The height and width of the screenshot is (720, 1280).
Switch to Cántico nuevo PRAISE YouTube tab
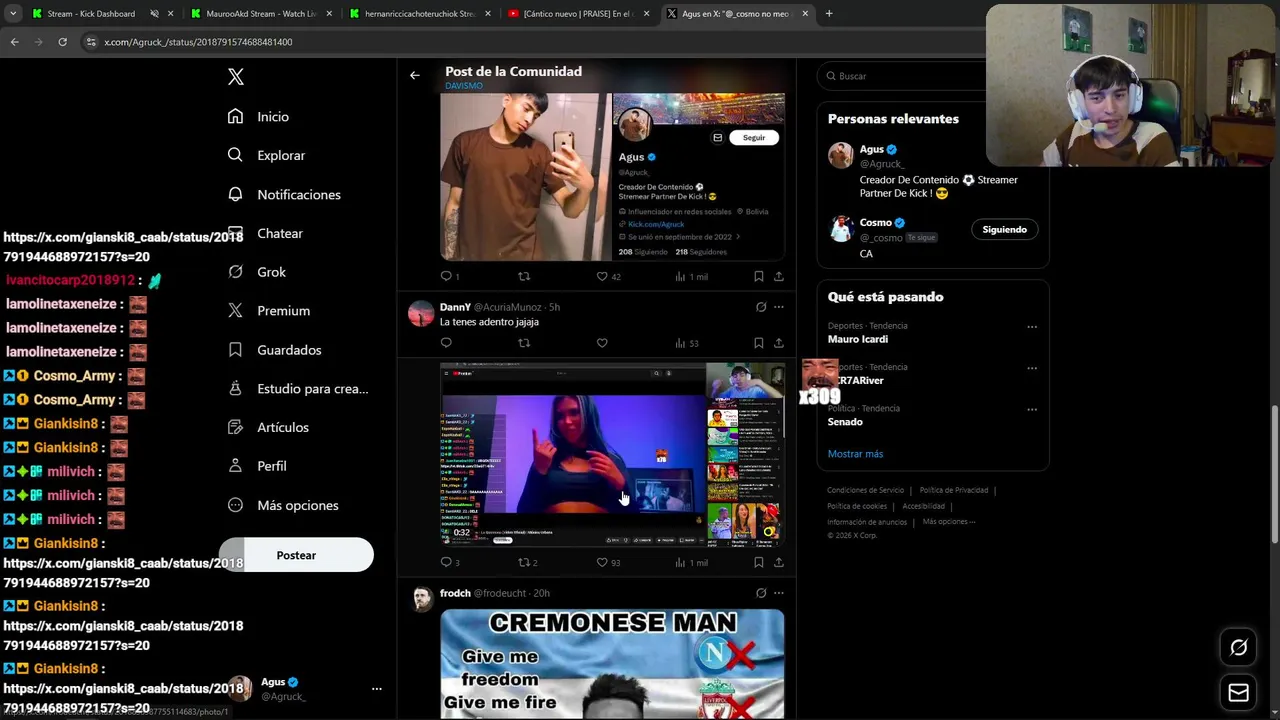click(579, 14)
